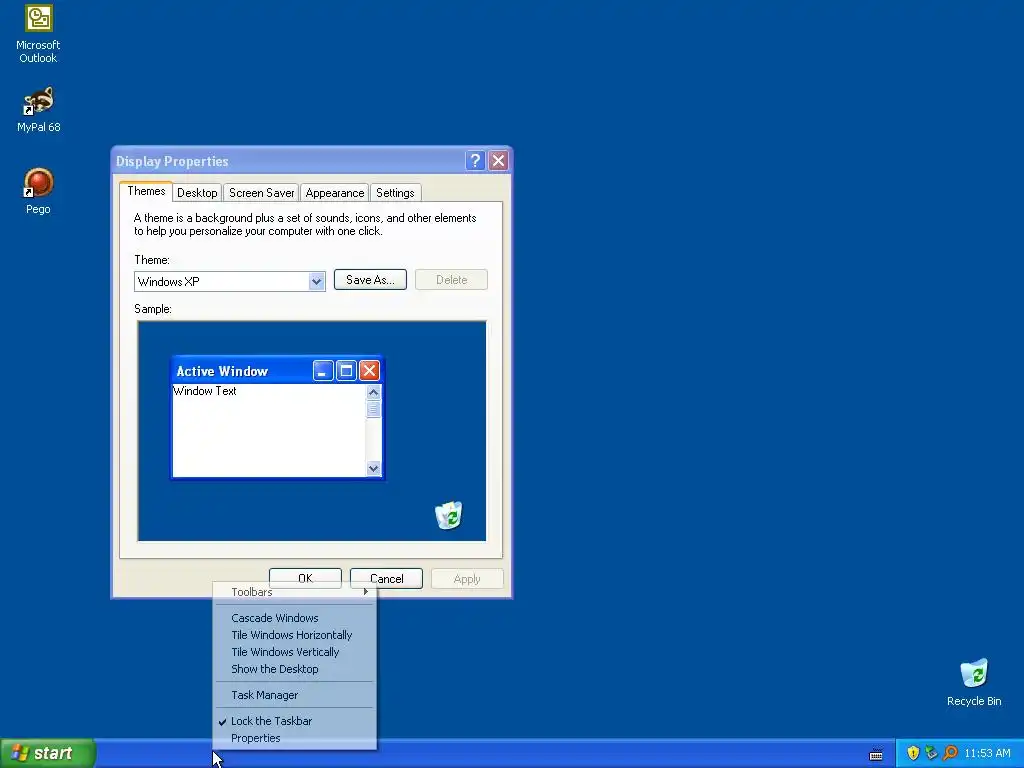Click the Safely Remove Hardware tray icon
This screenshot has width=1024, height=768.
tap(931, 753)
